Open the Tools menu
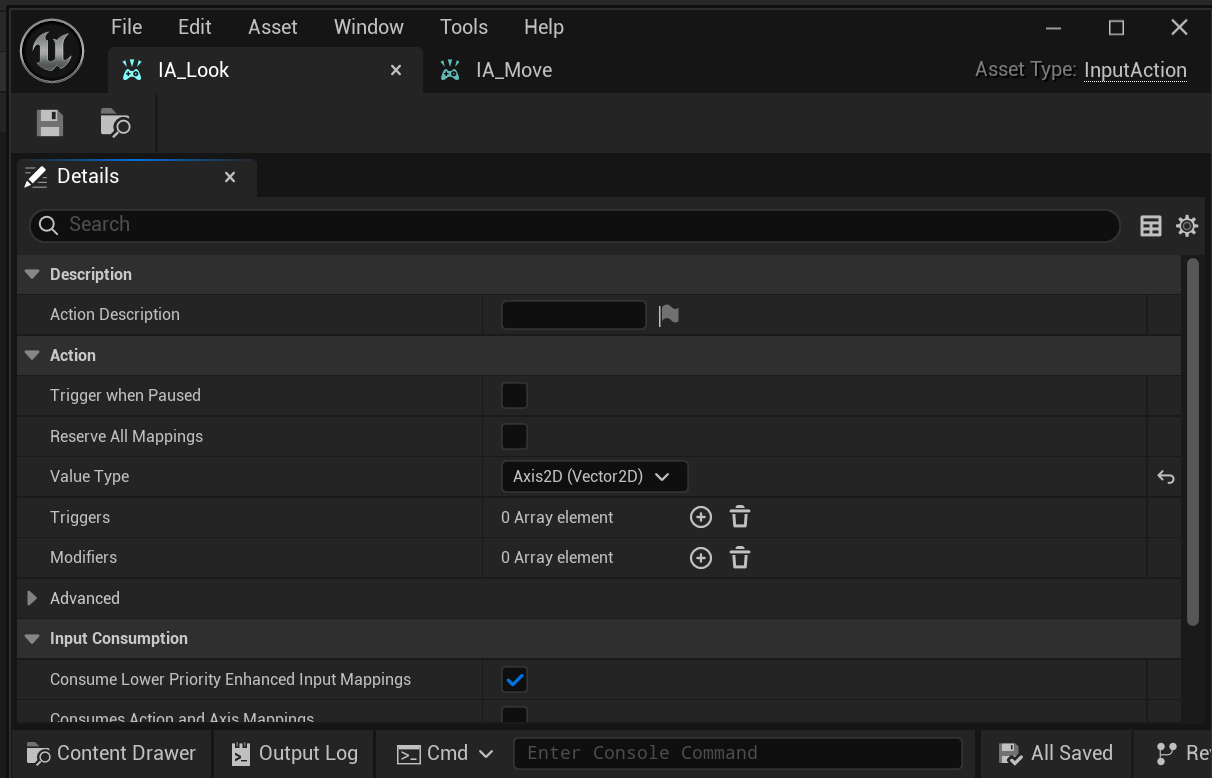 (464, 27)
